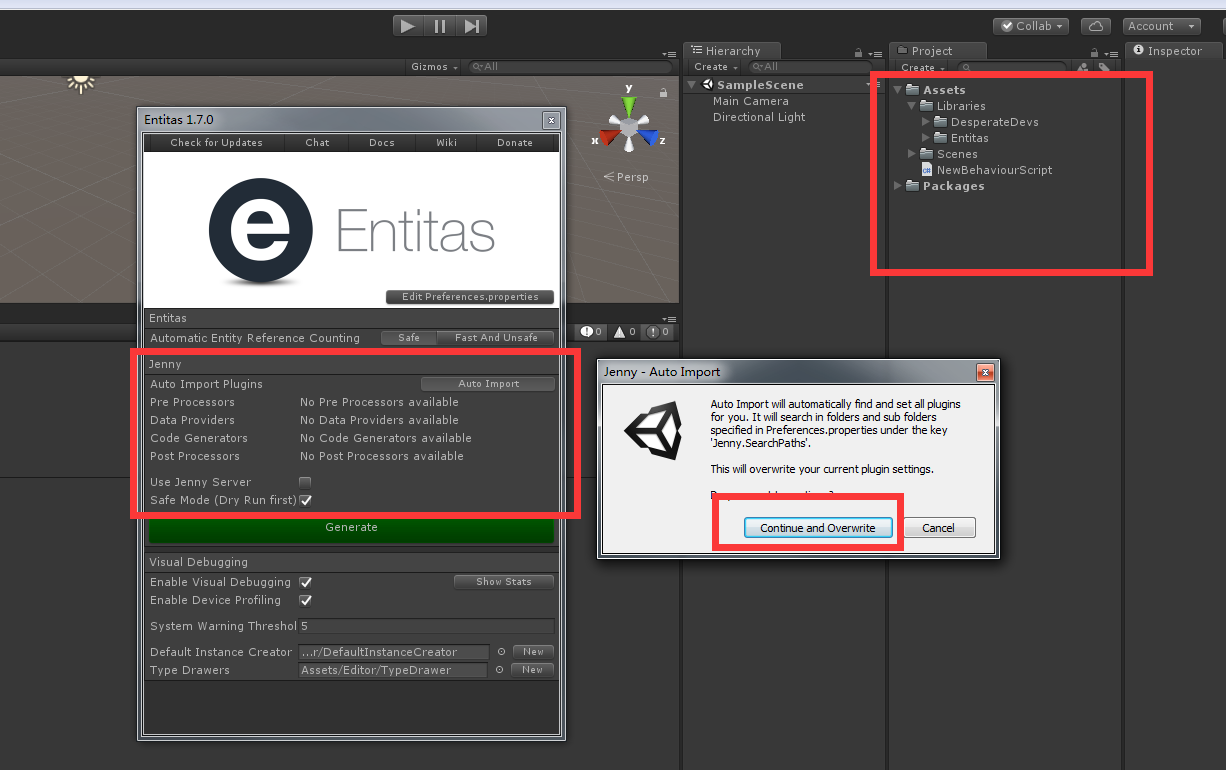Click Continue and Overwrite in Auto Import dialog
The height and width of the screenshot is (770, 1226).
(x=818, y=527)
